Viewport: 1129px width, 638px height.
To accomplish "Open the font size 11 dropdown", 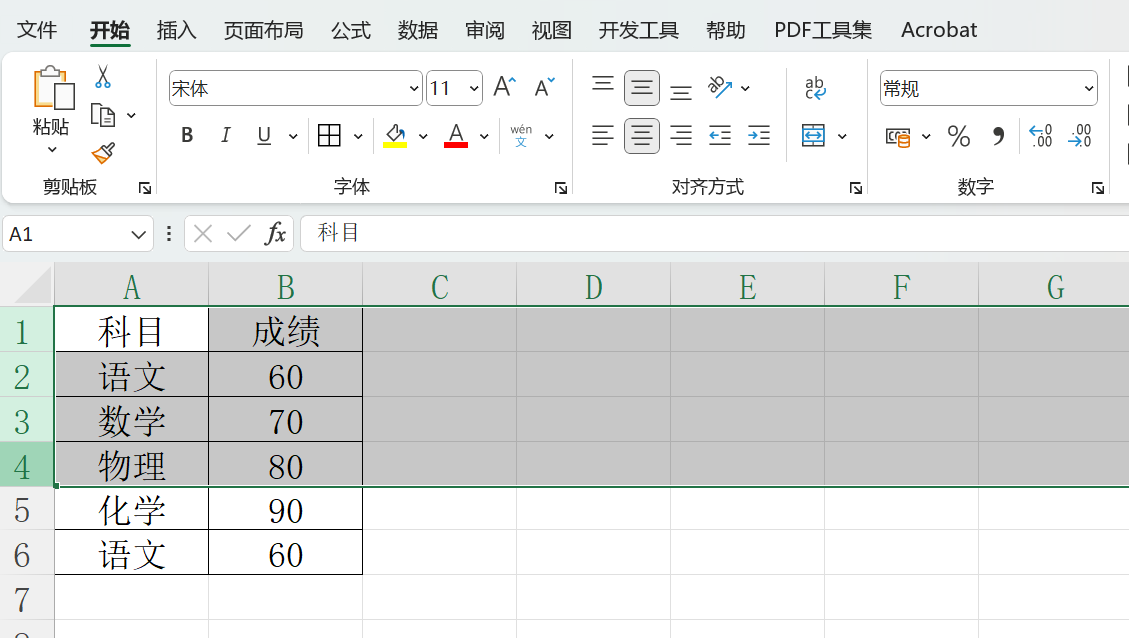I will point(474,89).
